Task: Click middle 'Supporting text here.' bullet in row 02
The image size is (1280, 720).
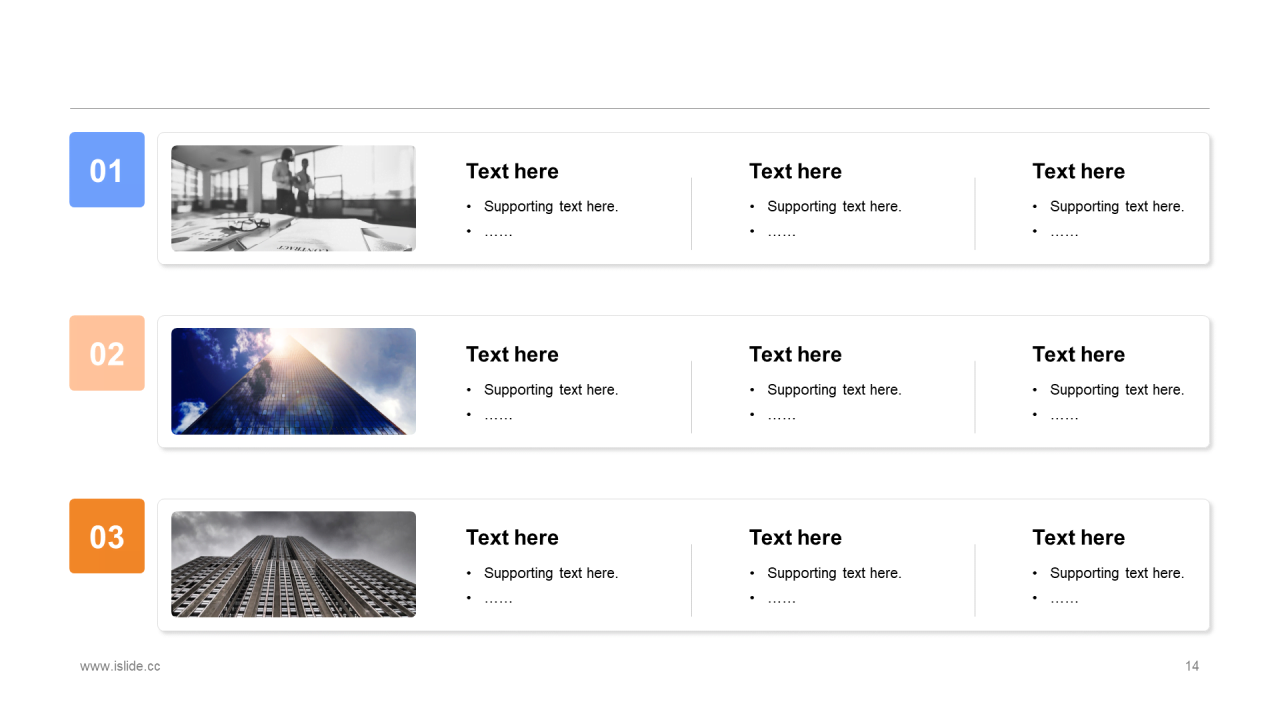Action: [x=834, y=389]
